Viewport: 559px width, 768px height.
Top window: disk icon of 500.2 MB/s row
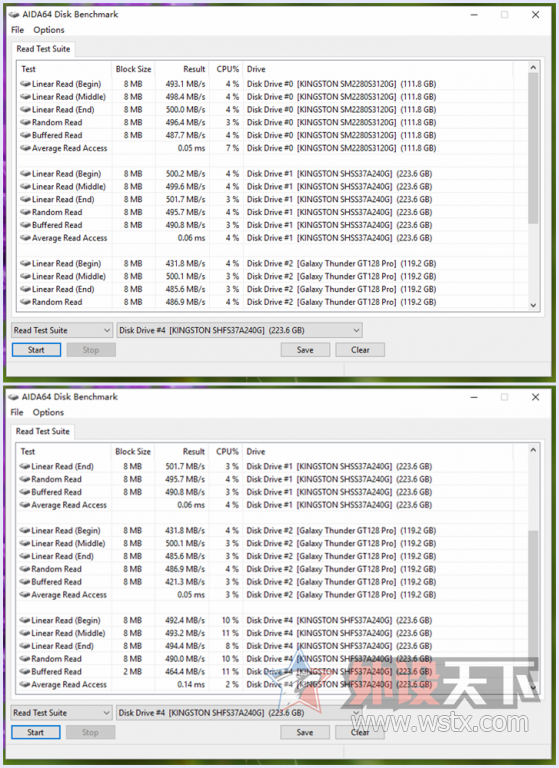click(25, 174)
